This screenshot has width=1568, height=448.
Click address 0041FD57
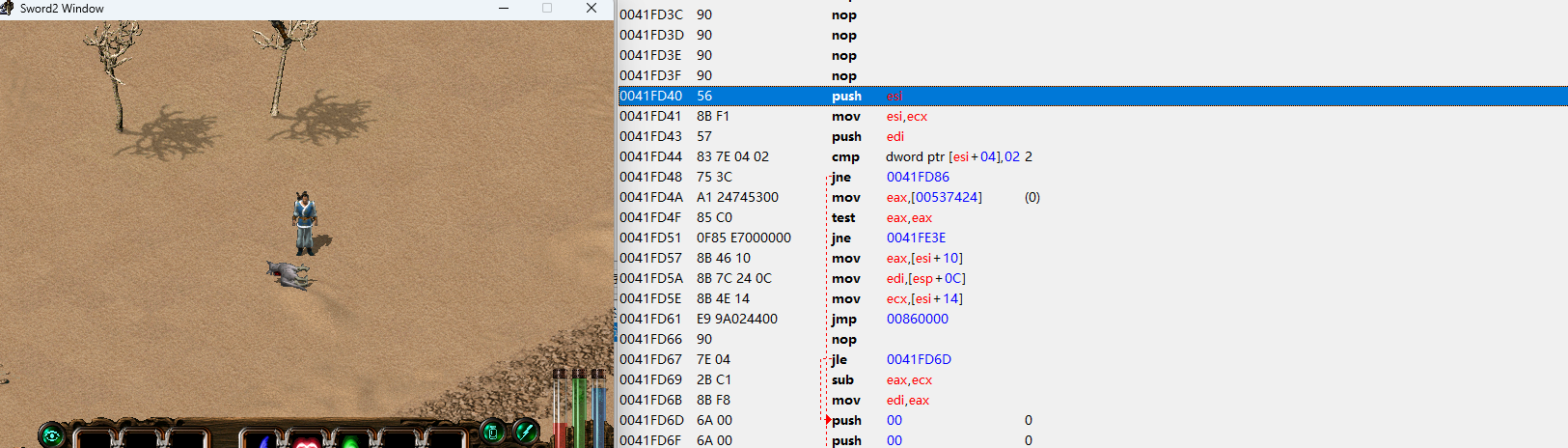650,258
